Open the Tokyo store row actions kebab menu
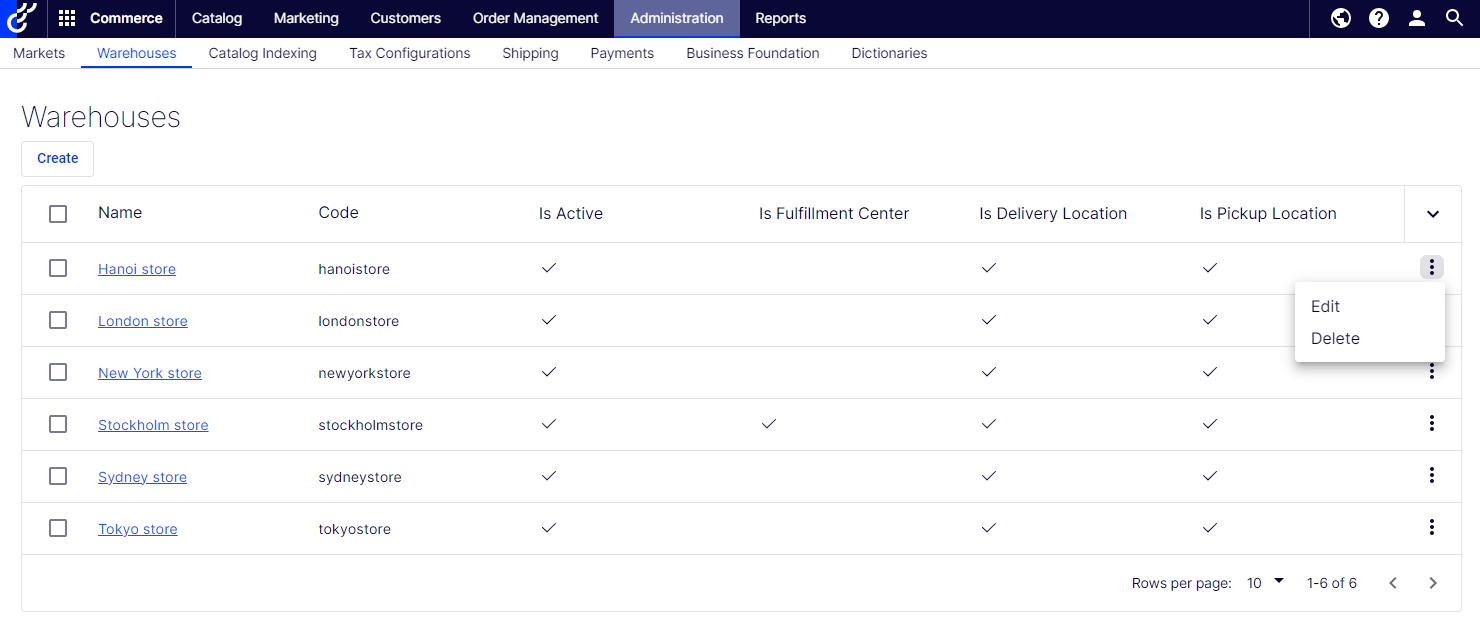Screen dimensions: 1480x637 click(x=1432, y=528)
